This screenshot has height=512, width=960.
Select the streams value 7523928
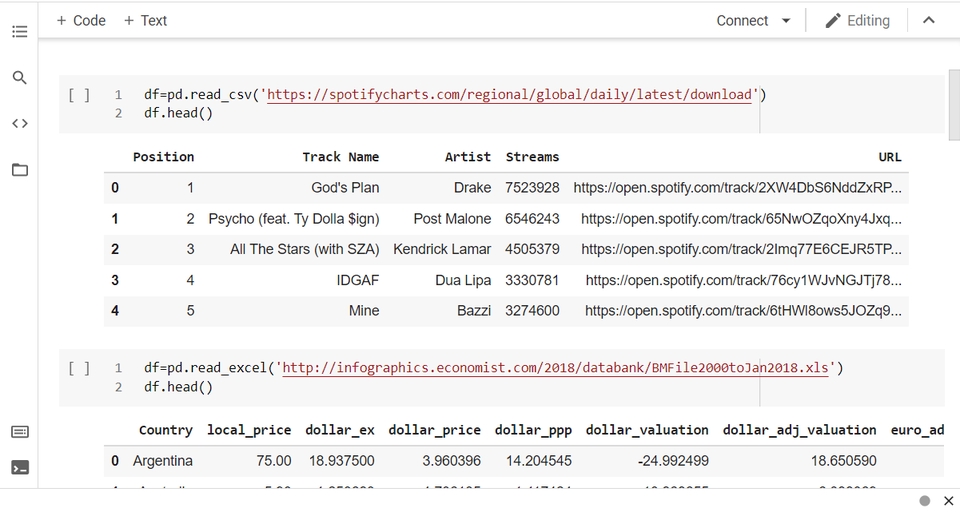(x=532, y=188)
